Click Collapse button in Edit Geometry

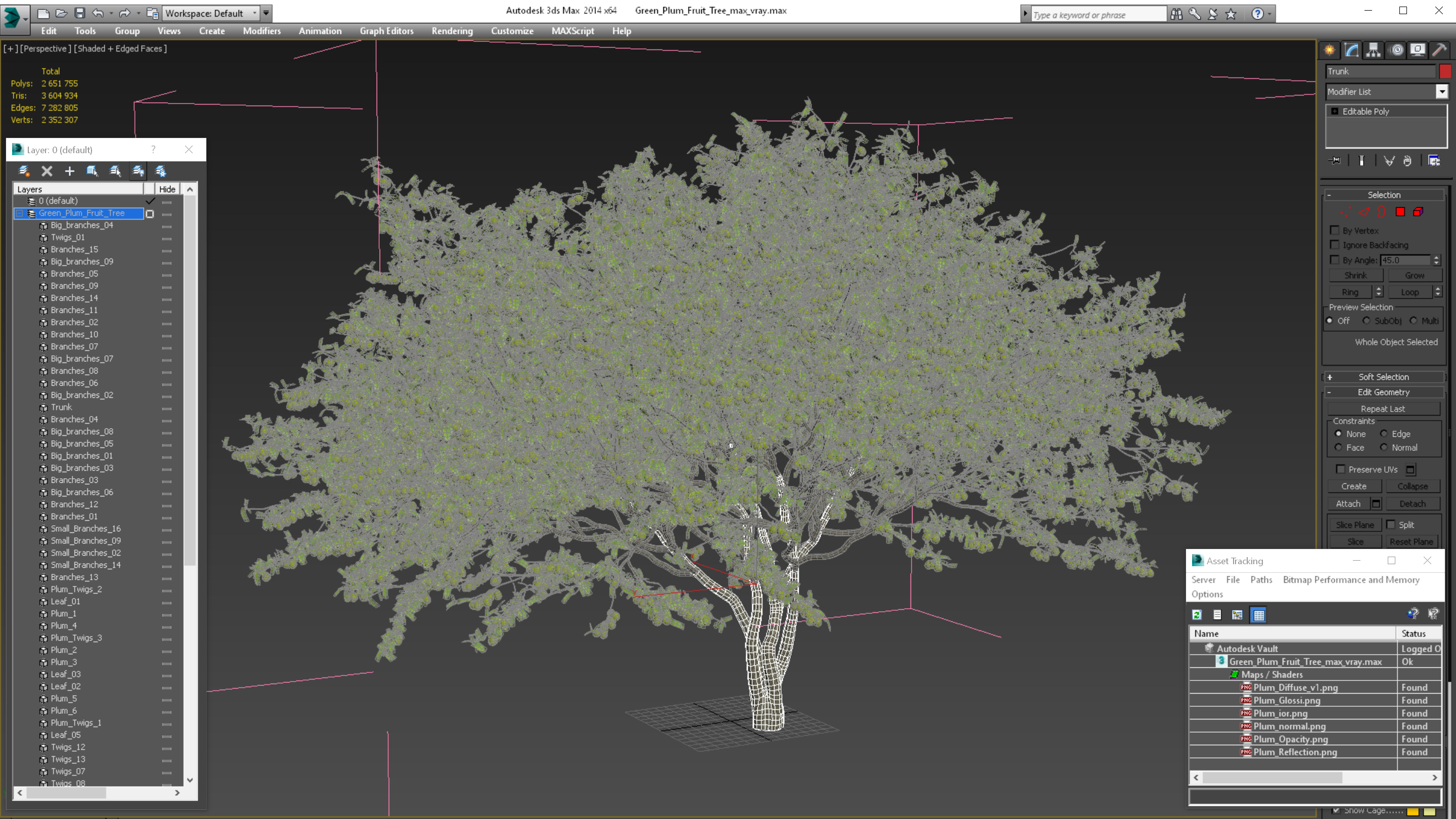coord(1413,486)
